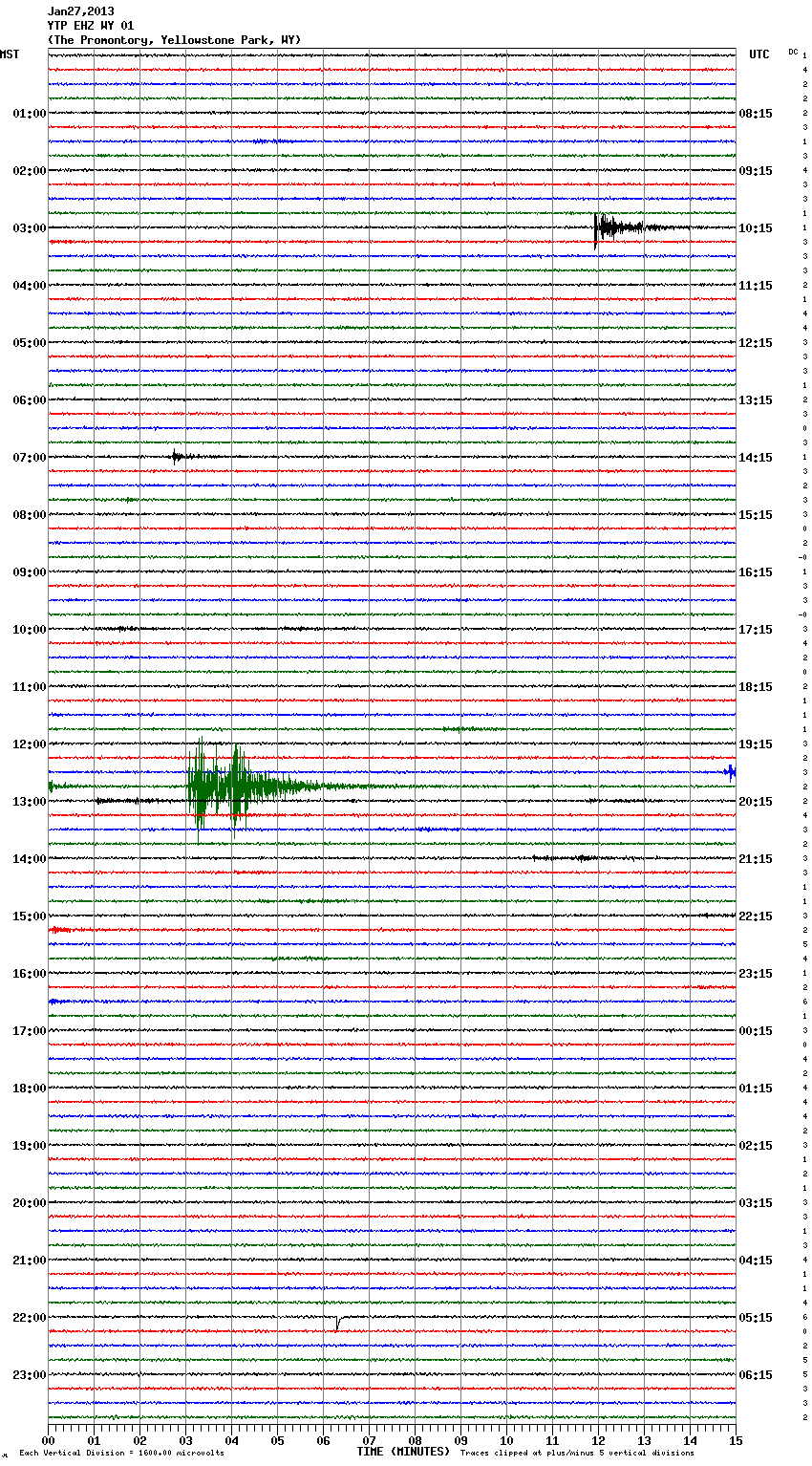This screenshot has width=812, height=1466.
Task: Click the downward spike on the 22:00 trace
Action: pos(337,1324)
